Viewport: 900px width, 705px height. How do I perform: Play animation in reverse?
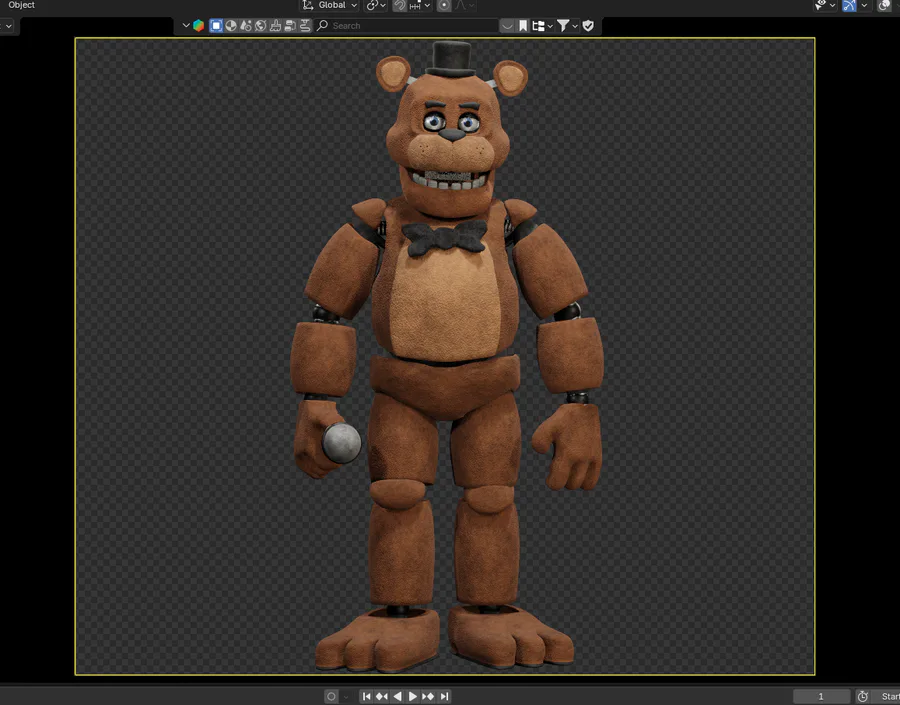click(397, 696)
